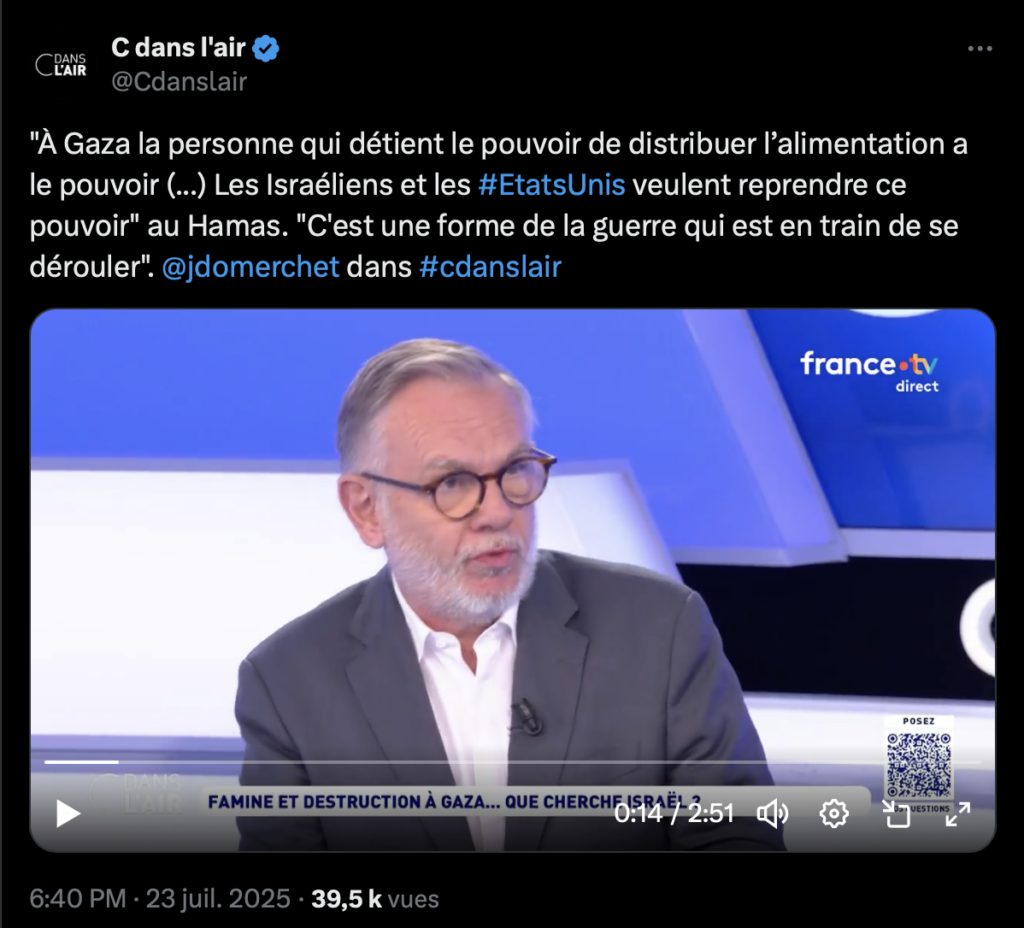Mute the video sound
This screenshot has height=928, width=1024.
pos(773,814)
